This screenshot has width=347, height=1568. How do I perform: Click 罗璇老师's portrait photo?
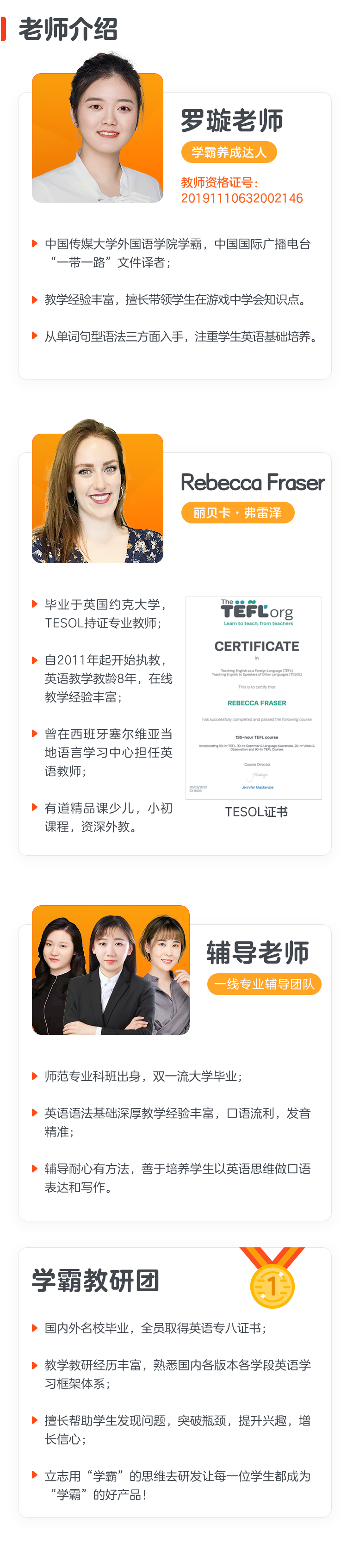click(x=98, y=133)
